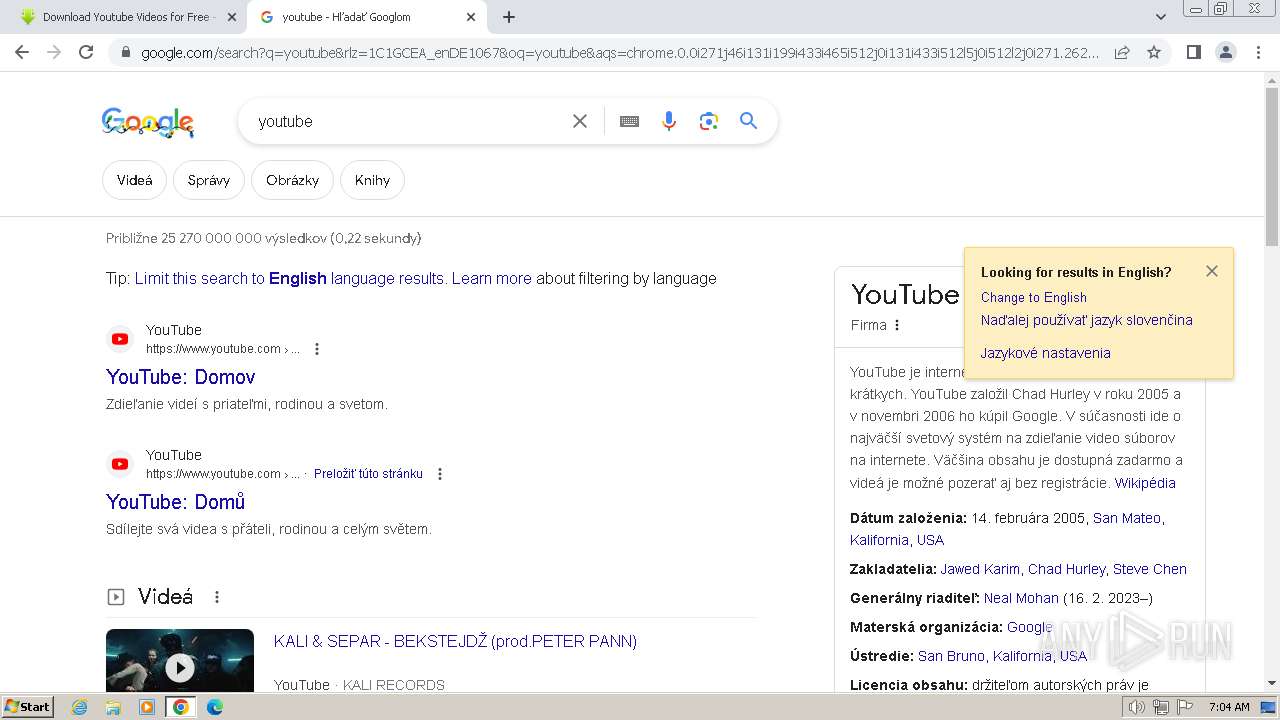
Task: Open the Windows Start menu
Action: (x=27, y=706)
